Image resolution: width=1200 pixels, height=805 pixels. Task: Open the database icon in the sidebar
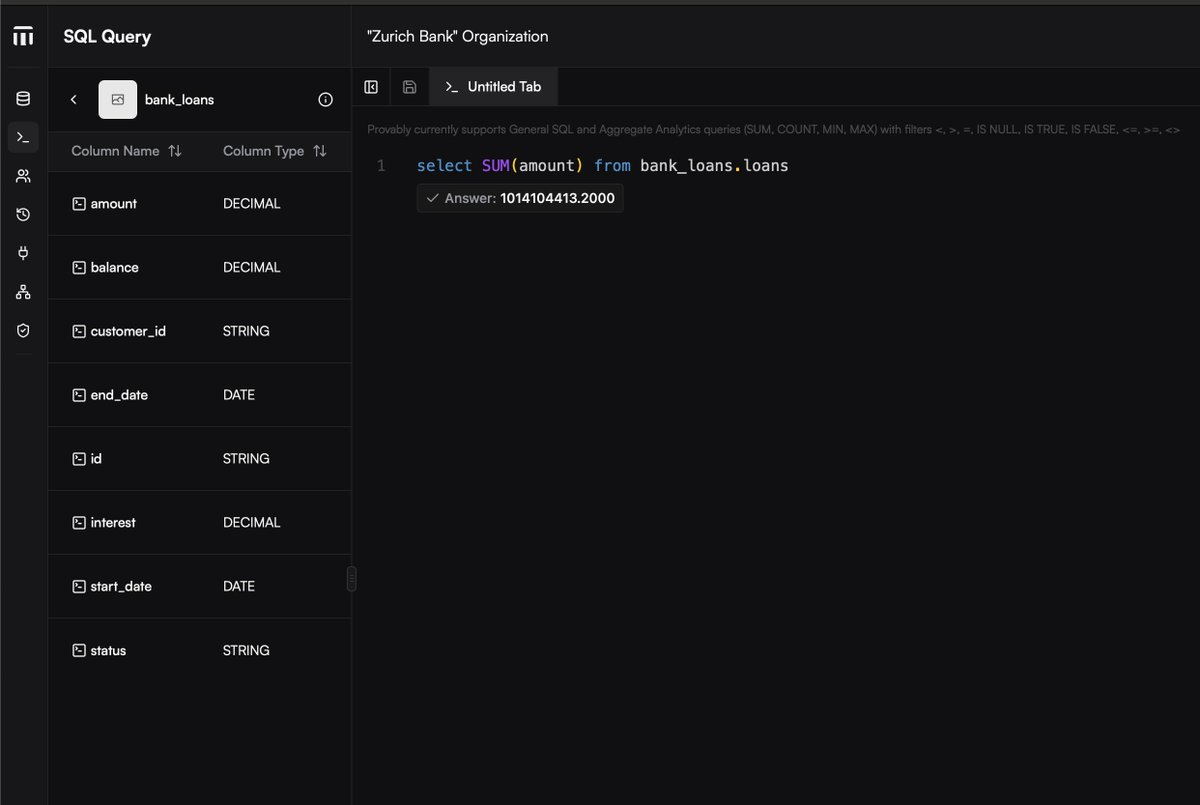tap(23, 98)
